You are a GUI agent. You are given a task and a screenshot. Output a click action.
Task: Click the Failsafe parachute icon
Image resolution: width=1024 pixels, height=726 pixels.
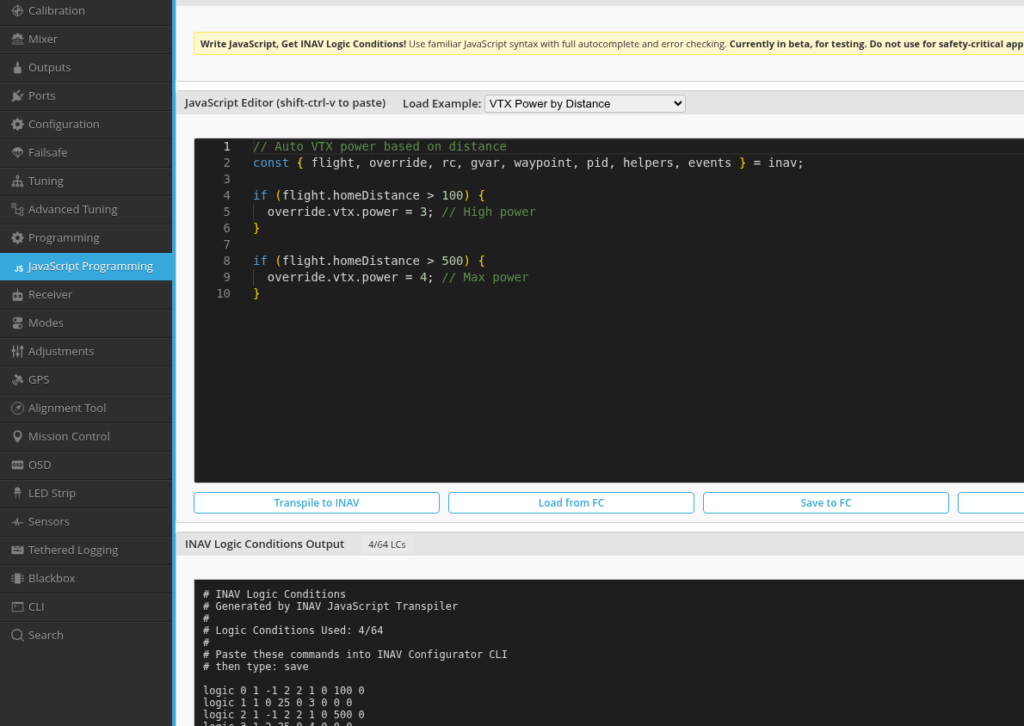[18, 153]
